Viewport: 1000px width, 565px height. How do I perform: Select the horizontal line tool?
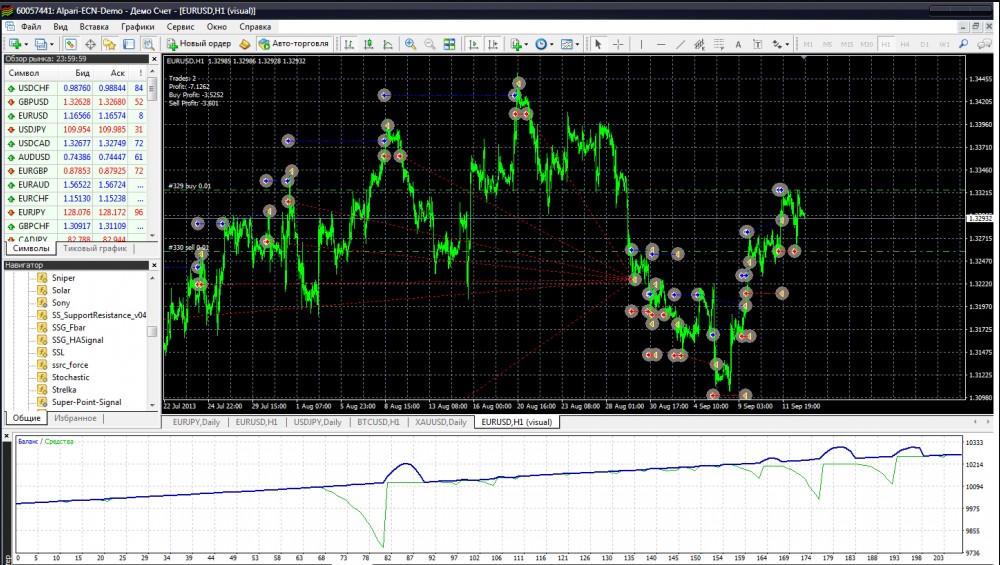(x=661, y=44)
